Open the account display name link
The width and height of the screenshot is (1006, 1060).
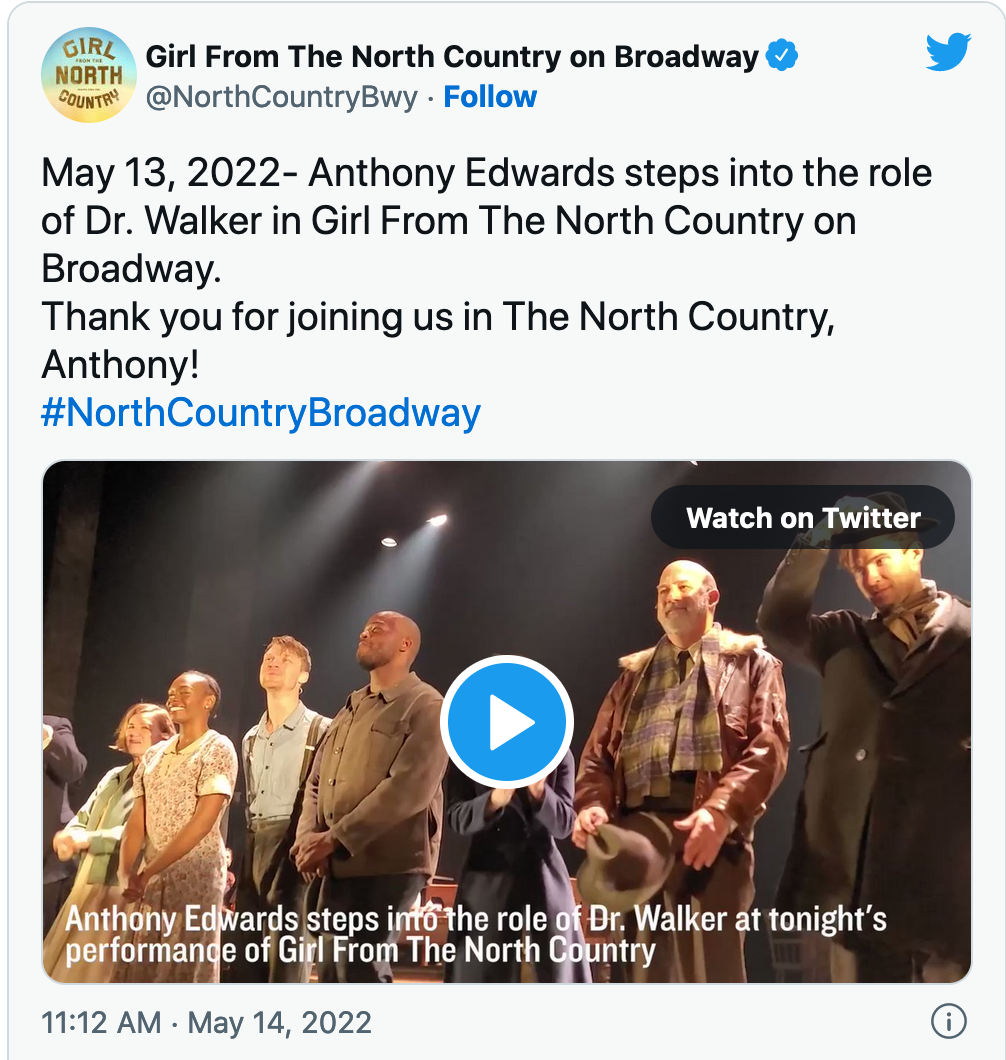click(x=452, y=56)
